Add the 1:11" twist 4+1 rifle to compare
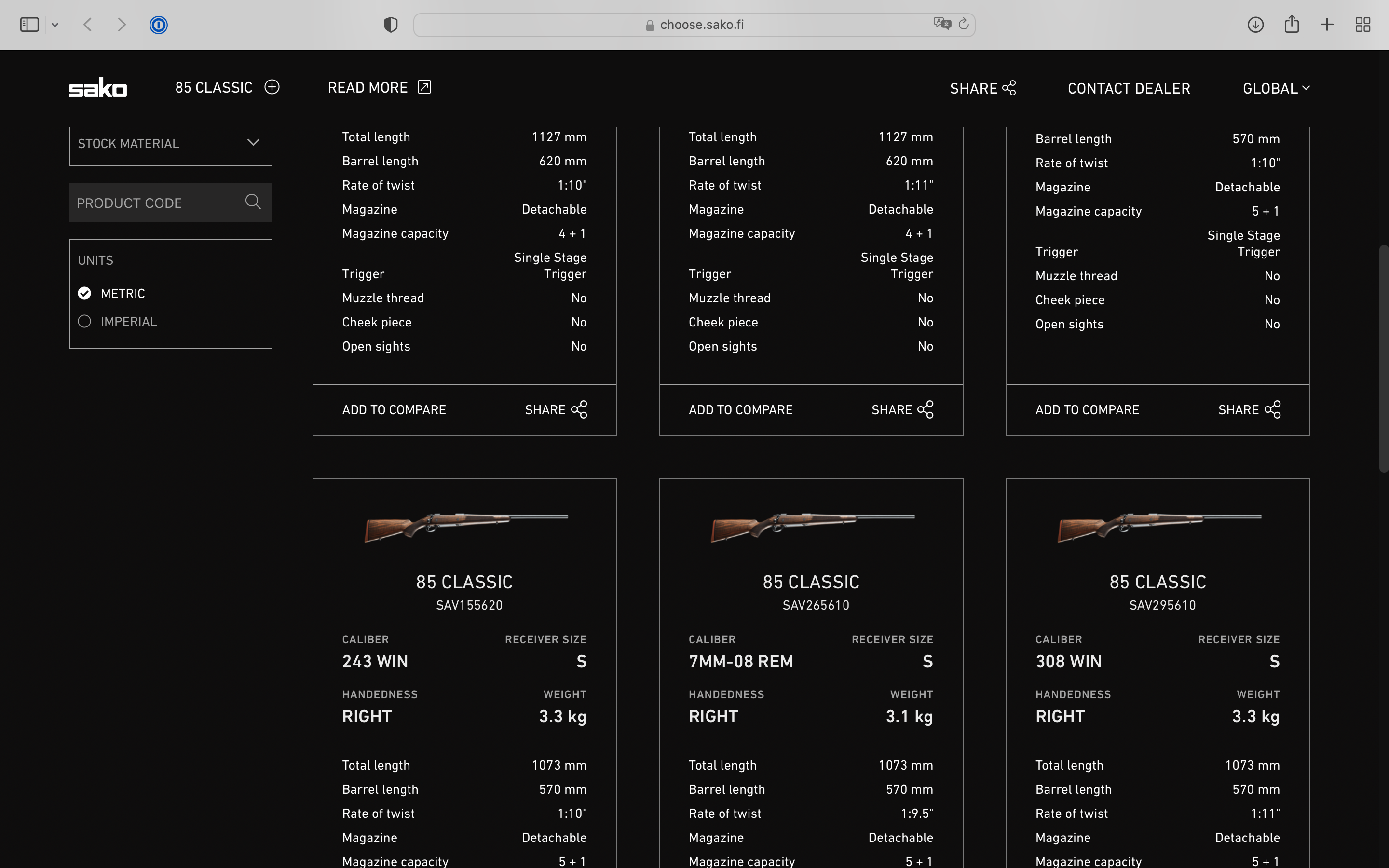The height and width of the screenshot is (868, 1389). coord(740,410)
